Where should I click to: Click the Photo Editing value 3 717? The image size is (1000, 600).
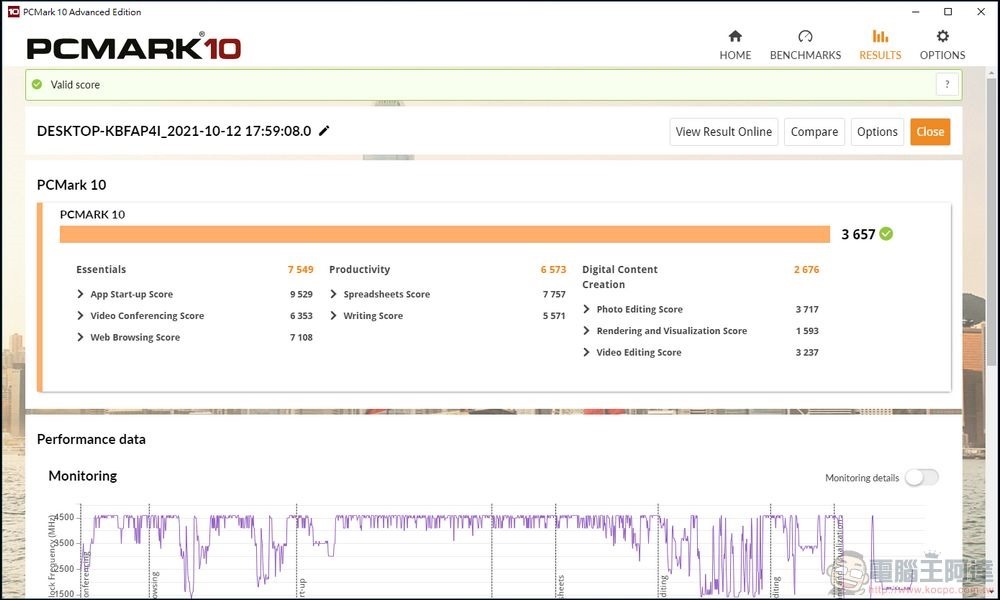(807, 309)
